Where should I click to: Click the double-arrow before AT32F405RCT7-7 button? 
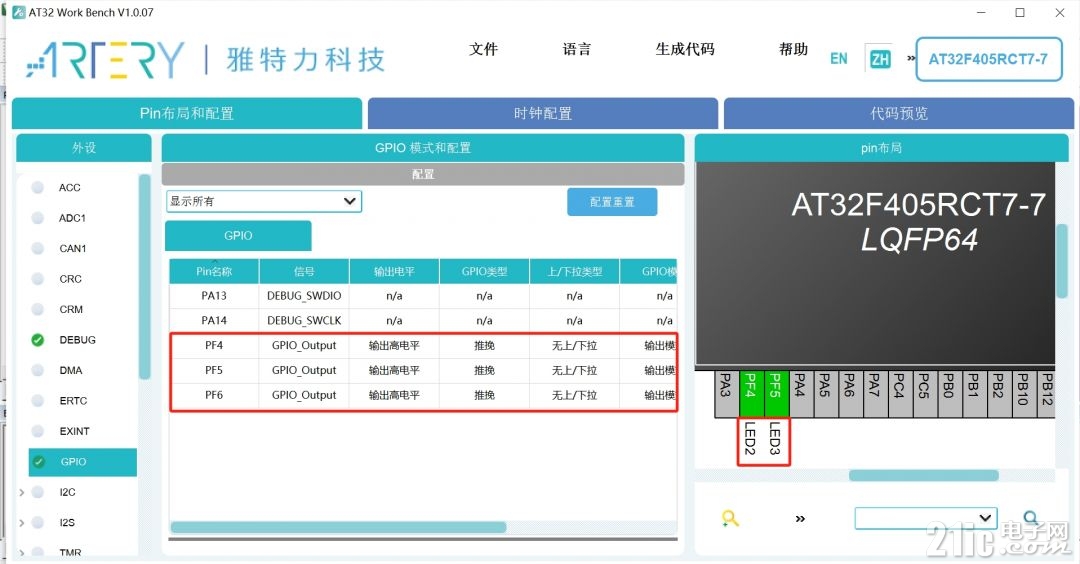click(911, 59)
